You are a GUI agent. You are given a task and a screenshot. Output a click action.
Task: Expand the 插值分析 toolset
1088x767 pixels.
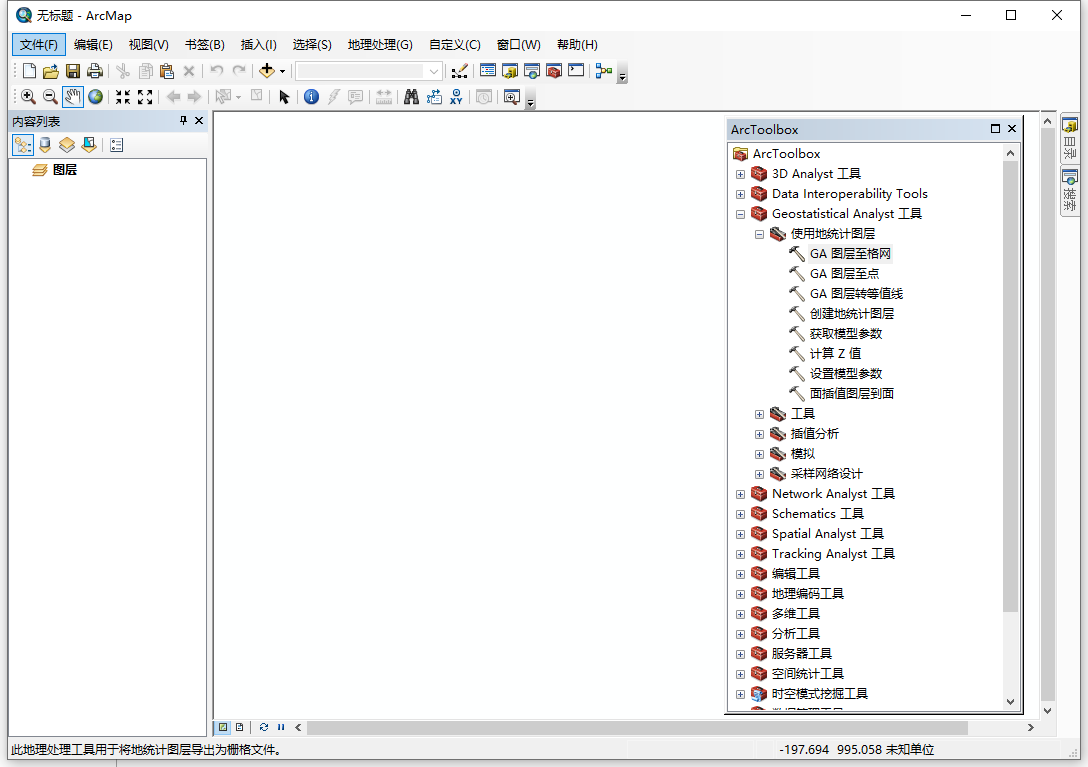[759, 435]
